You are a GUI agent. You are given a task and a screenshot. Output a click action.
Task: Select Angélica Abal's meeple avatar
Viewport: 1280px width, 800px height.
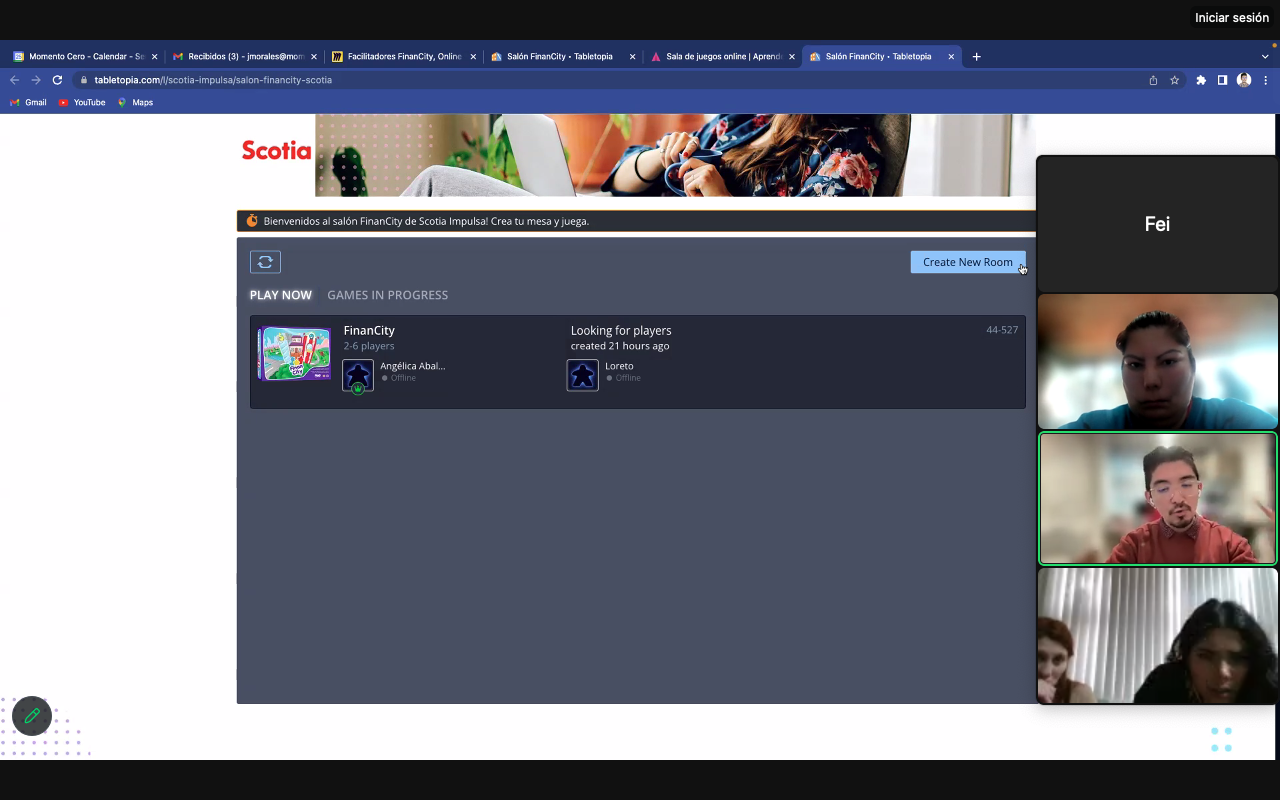click(x=358, y=375)
